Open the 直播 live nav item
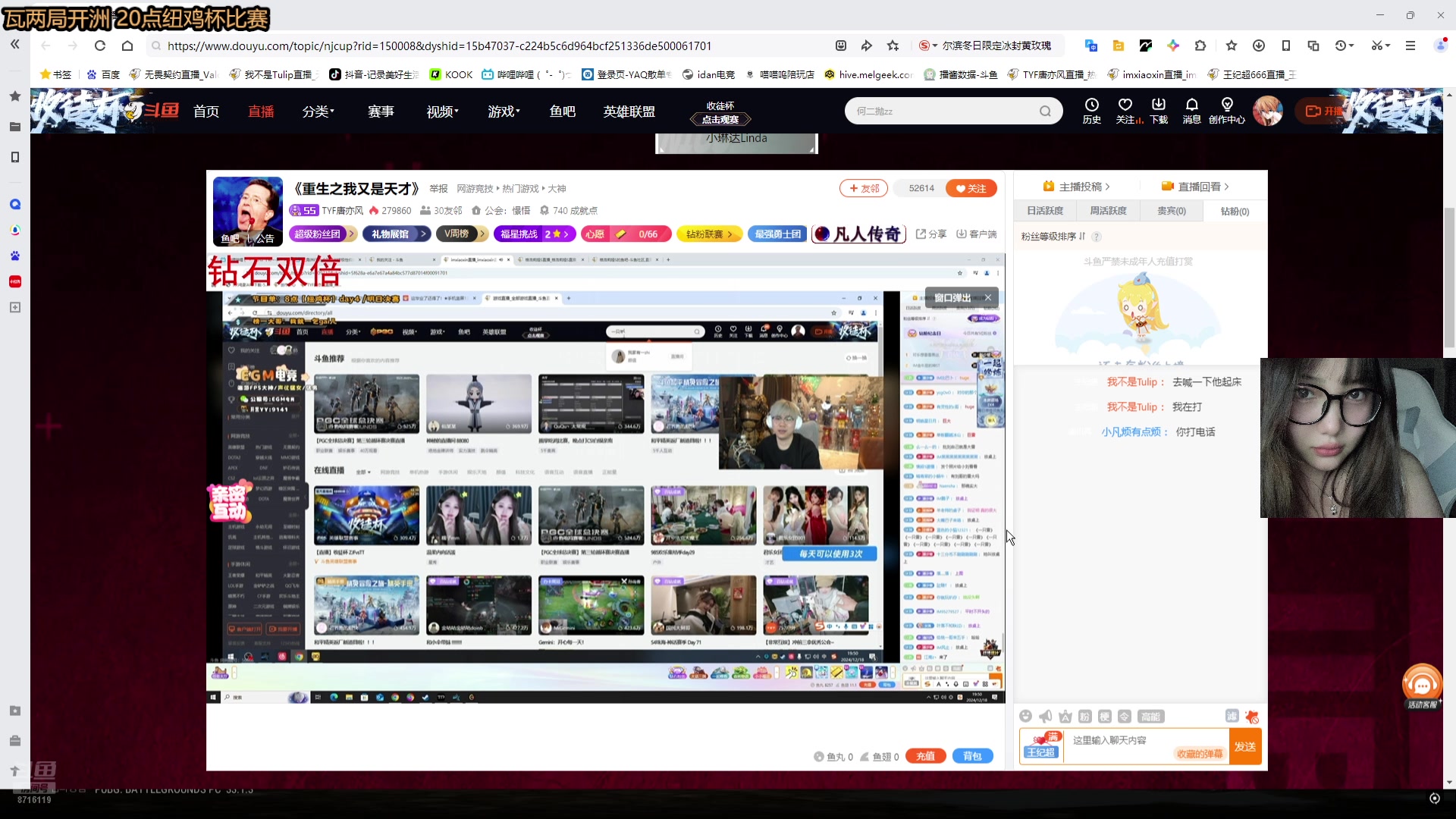Image resolution: width=1456 pixels, height=819 pixels. [x=261, y=111]
